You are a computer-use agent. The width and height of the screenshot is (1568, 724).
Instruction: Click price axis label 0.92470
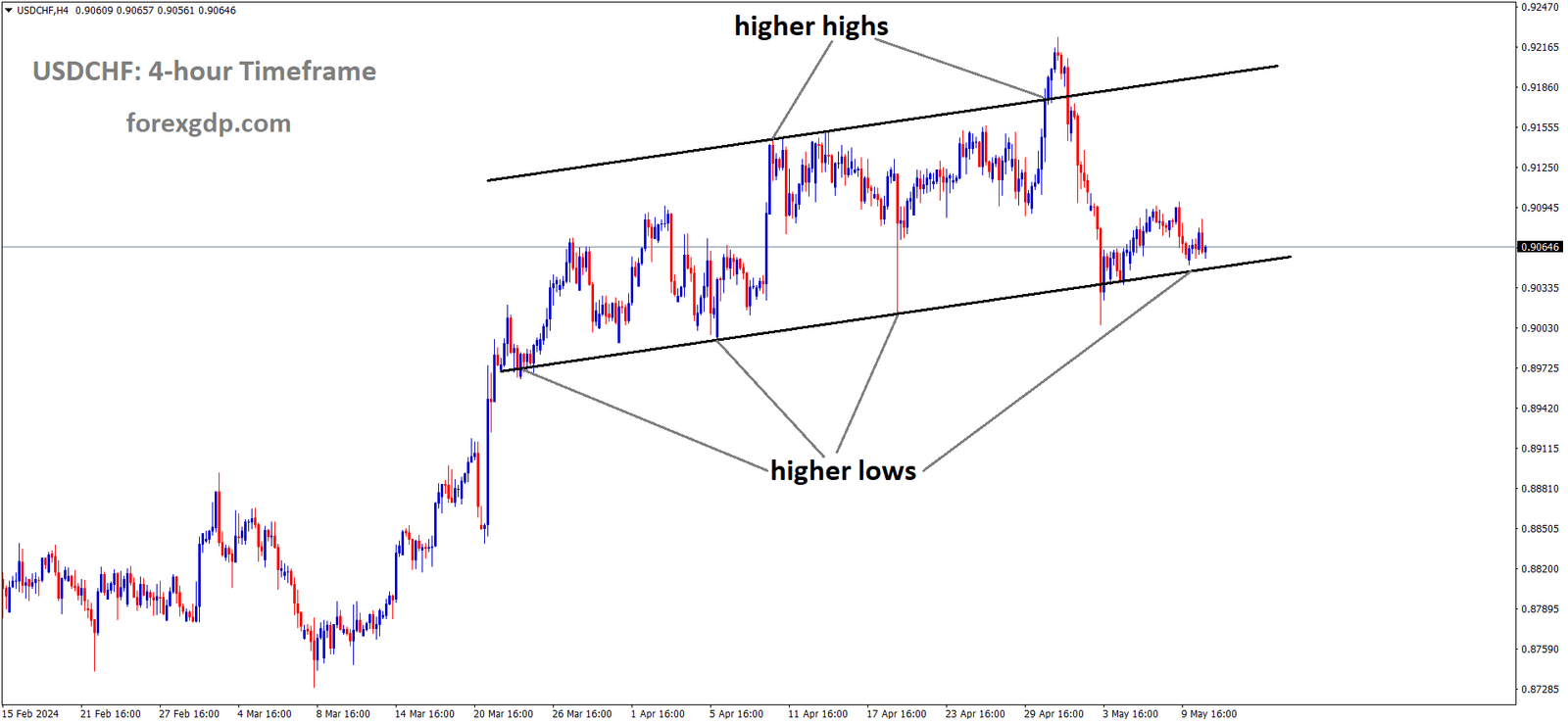[1540, 7]
